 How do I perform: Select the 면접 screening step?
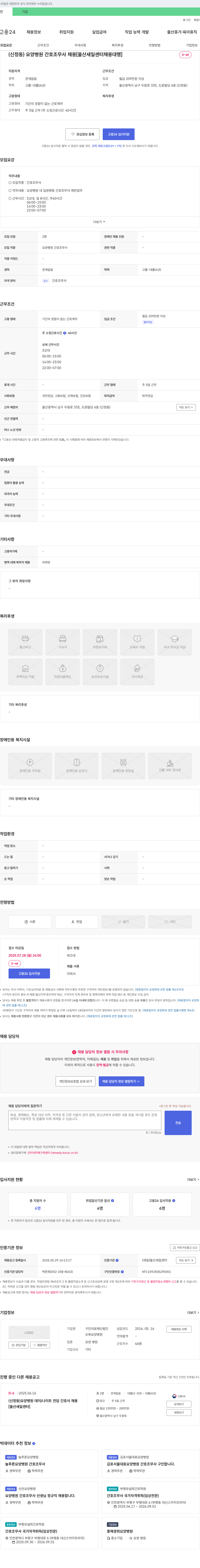coord(77,921)
